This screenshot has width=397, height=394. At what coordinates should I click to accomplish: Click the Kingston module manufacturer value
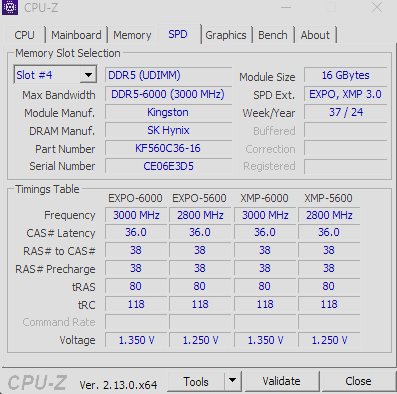tap(168, 112)
